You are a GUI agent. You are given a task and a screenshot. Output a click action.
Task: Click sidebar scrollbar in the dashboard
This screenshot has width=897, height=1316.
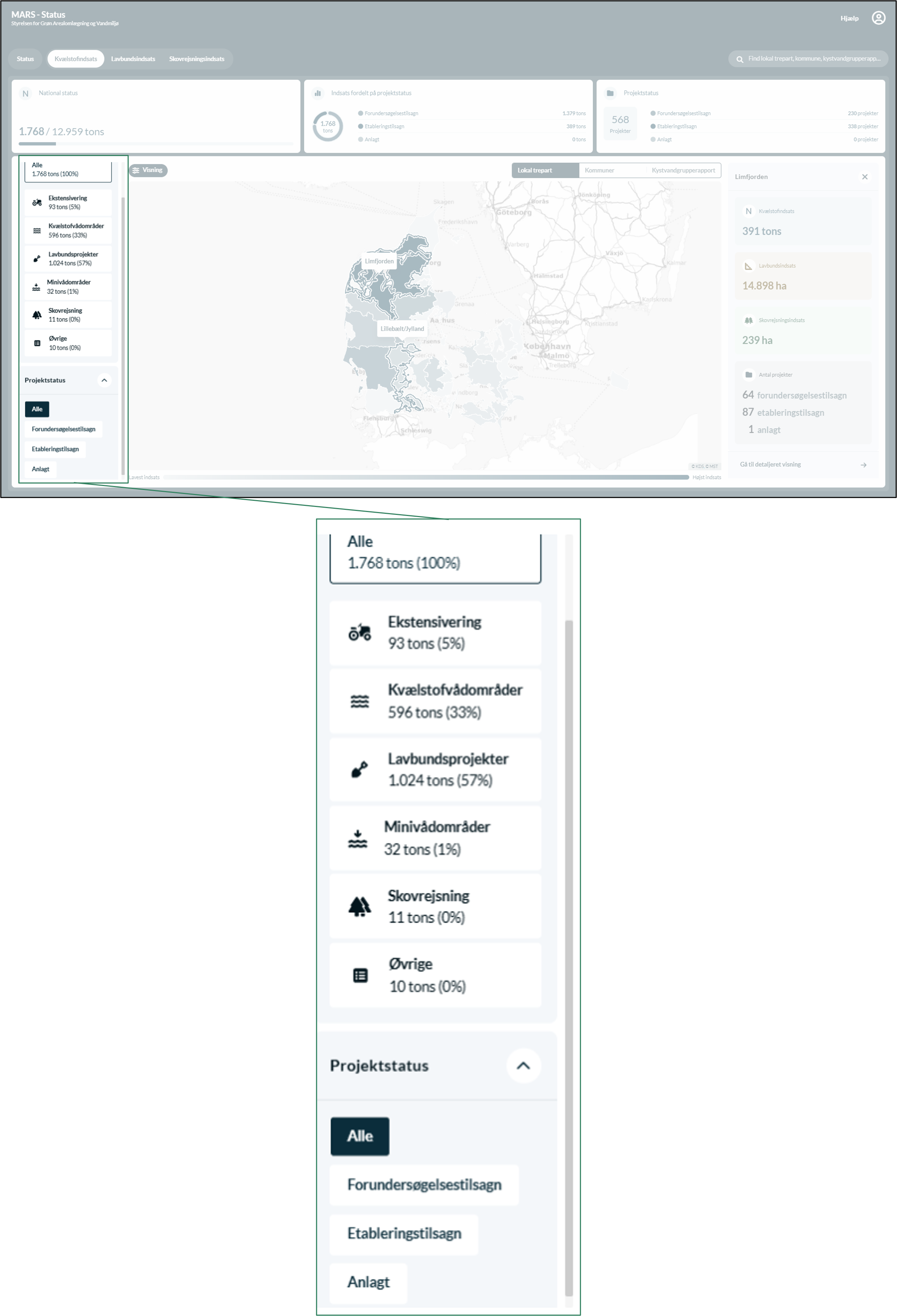(123, 336)
